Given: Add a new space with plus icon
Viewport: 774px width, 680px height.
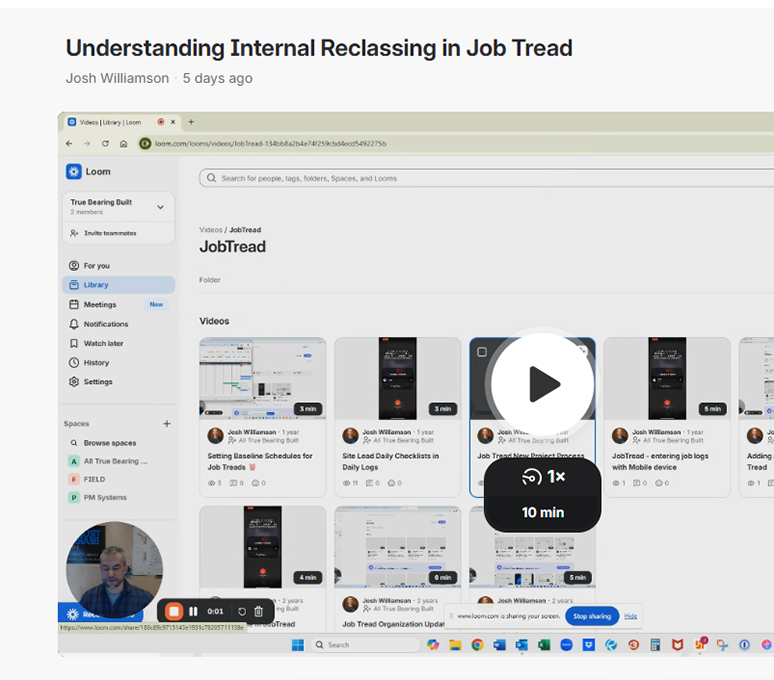Looking at the screenshot, I should point(167,424).
